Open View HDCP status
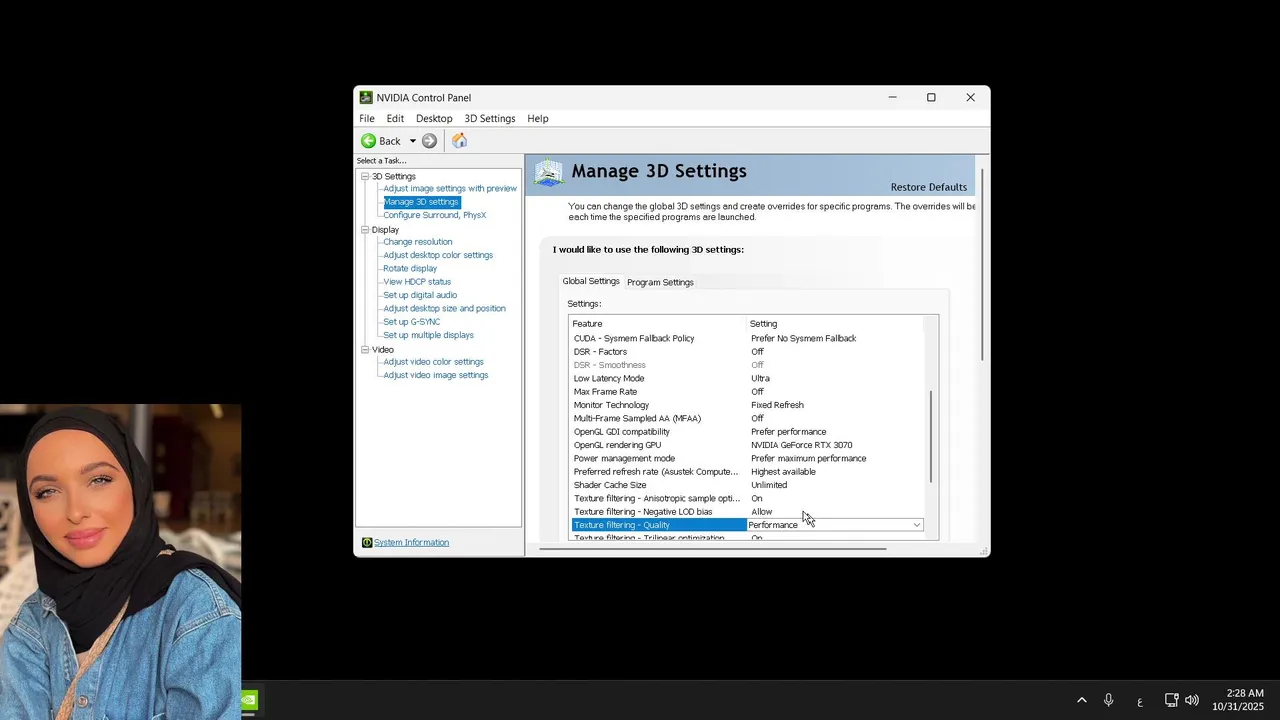 click(417, 282)
